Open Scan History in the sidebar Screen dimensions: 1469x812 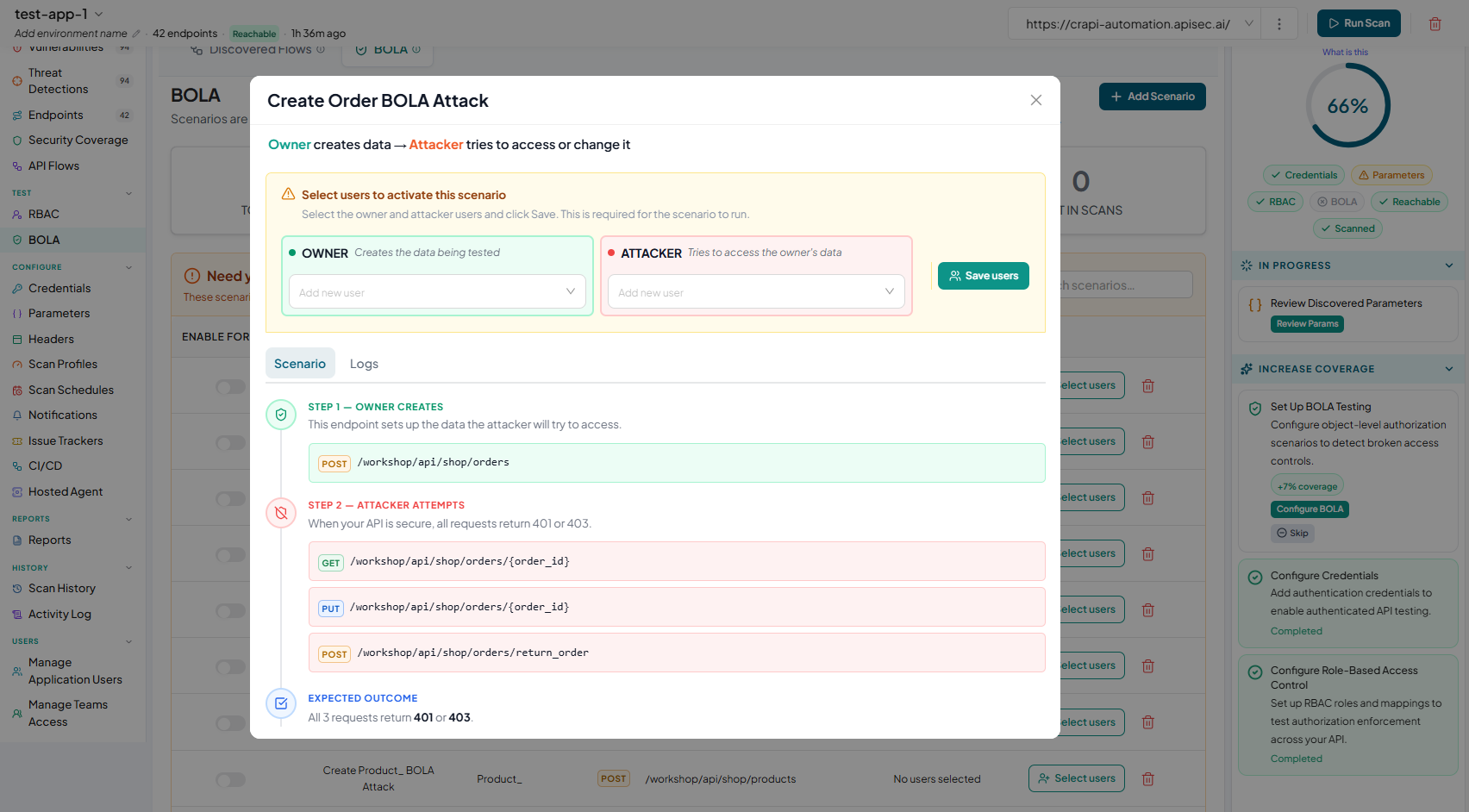pos(62,588)
